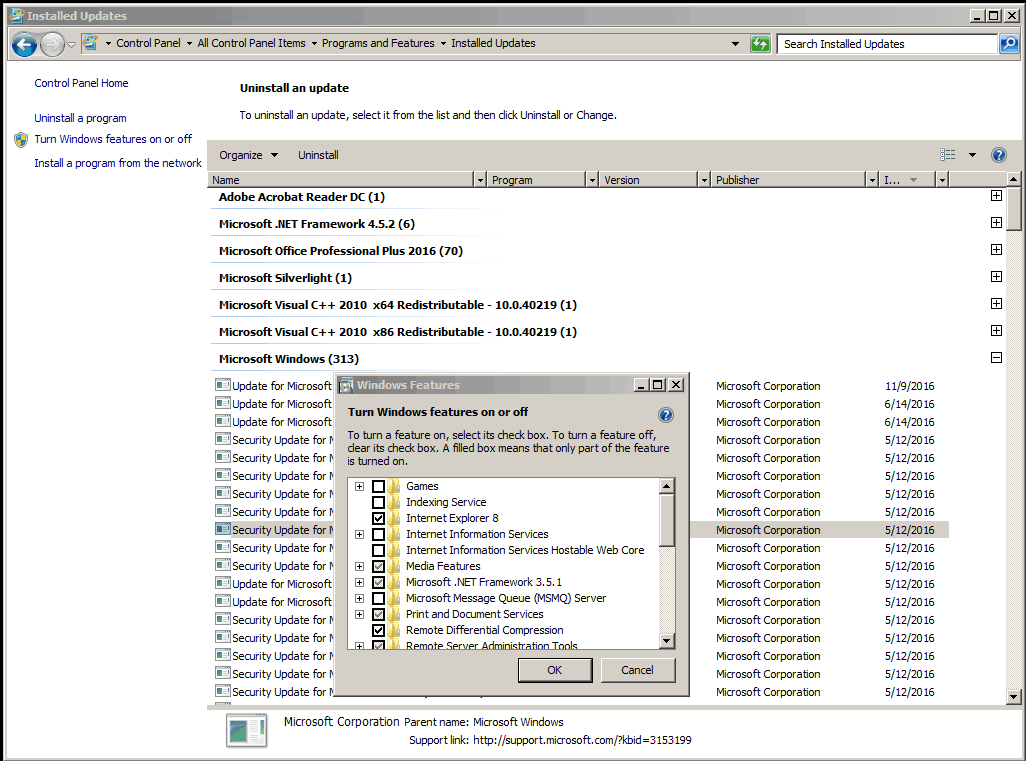Toggle the Media Features checkbox
The width and height of the screenshot is (1026, 761).
[378, 566]
